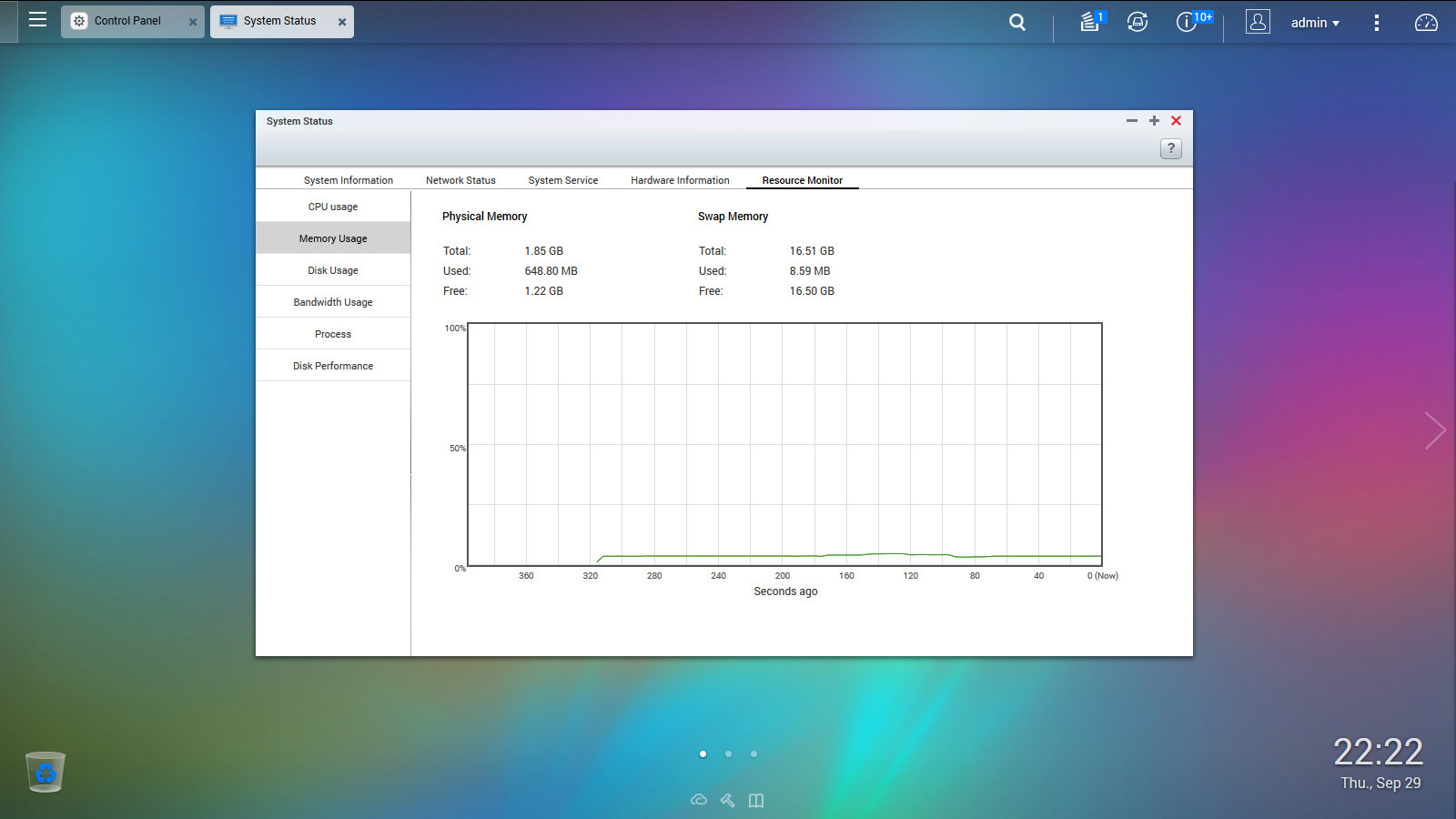Select Memory Usage in sidebar
The height and width of the screenshot is (819, 1456).
point(333,238)
